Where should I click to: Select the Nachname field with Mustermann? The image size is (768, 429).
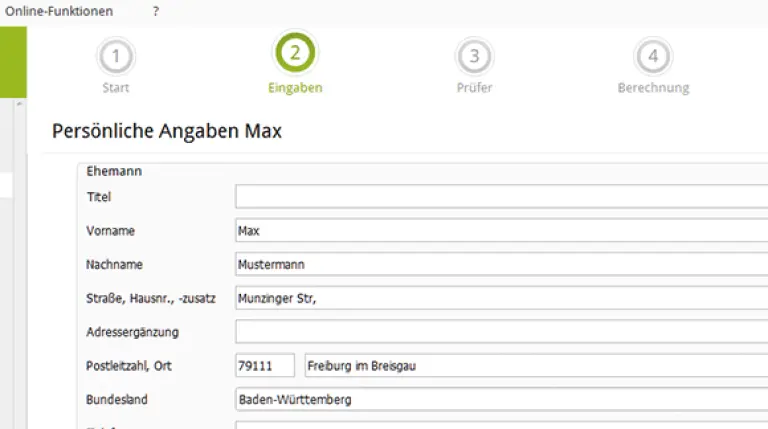(x=500, y=265)
